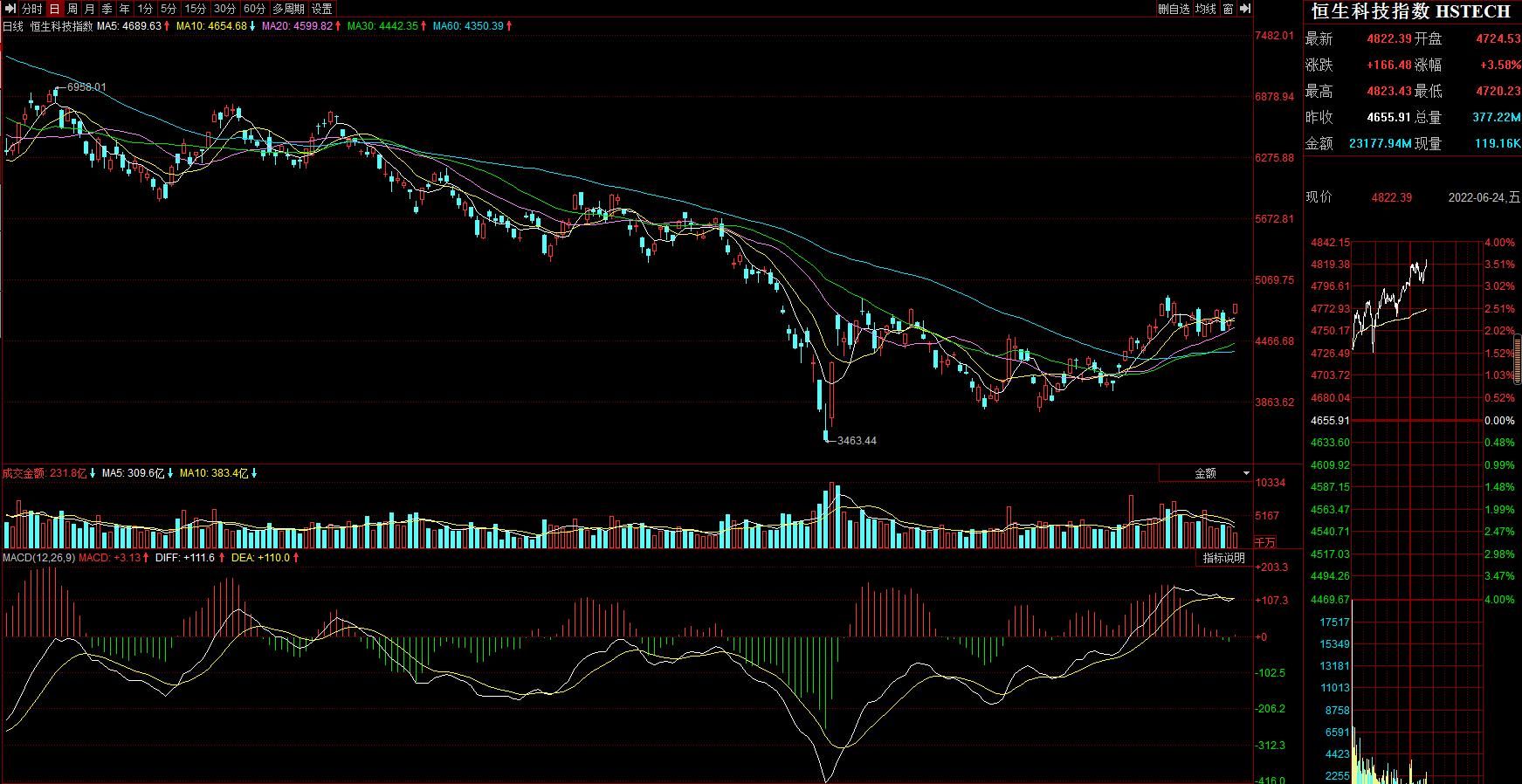This screenshot has width=1522, height=784.
Task: Collapse the left panel arrow icon
Action: 11,9
